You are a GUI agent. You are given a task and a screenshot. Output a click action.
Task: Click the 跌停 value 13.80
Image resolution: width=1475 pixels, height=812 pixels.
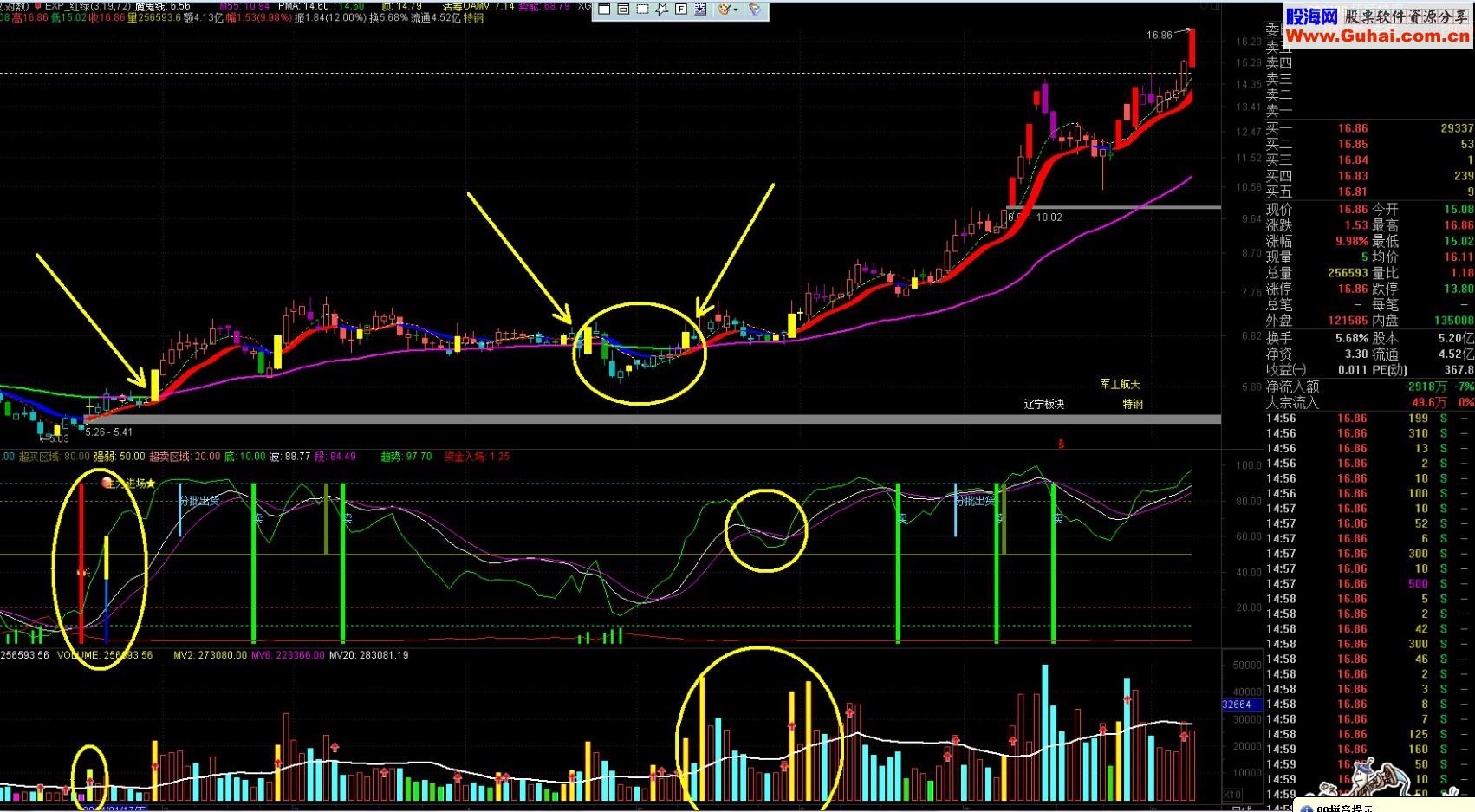(x=1459, y=289)
